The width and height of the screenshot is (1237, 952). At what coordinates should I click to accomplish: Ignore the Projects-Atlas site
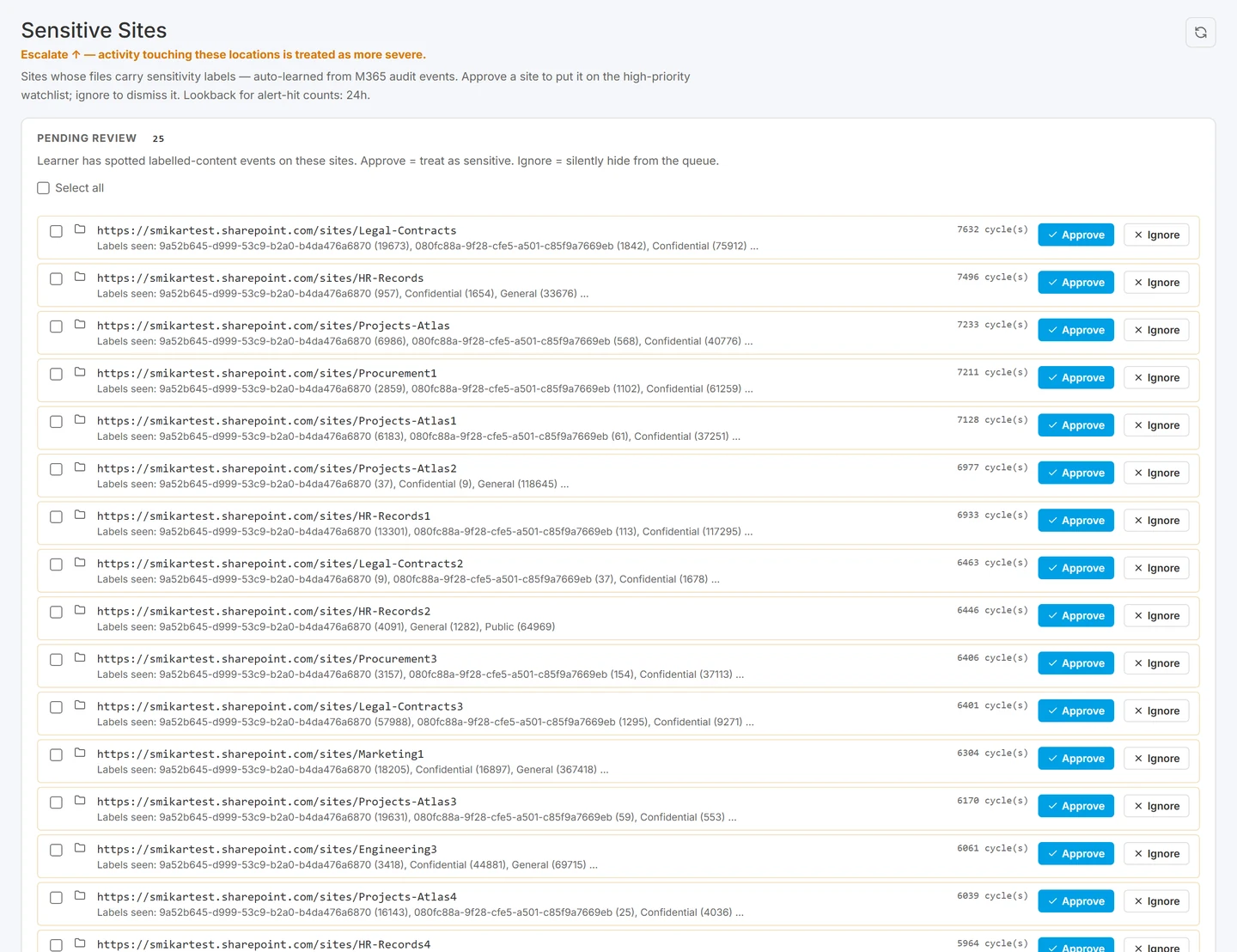(1156, 330)
